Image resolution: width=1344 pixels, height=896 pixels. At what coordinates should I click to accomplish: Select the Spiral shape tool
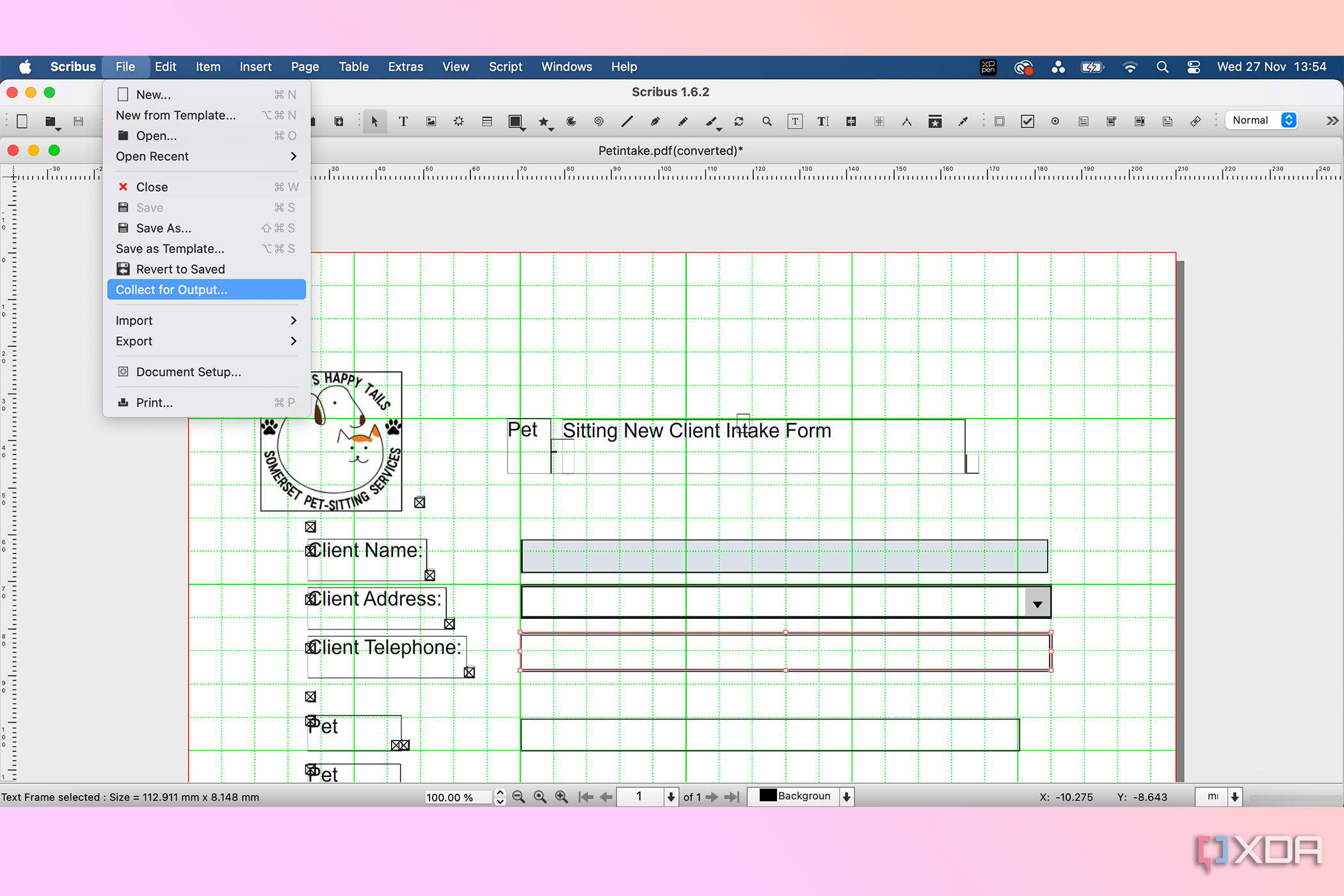tap(599, 122)
